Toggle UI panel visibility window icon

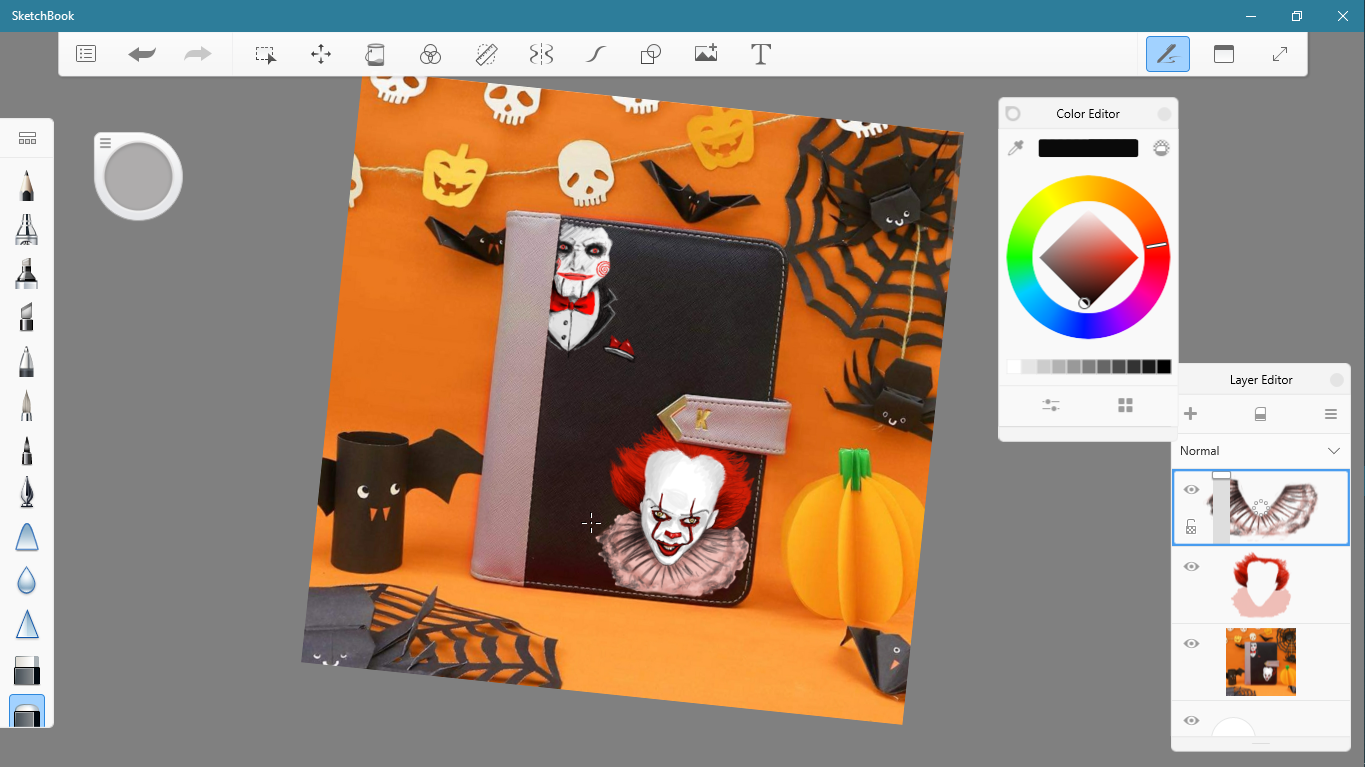[1224, 54]
